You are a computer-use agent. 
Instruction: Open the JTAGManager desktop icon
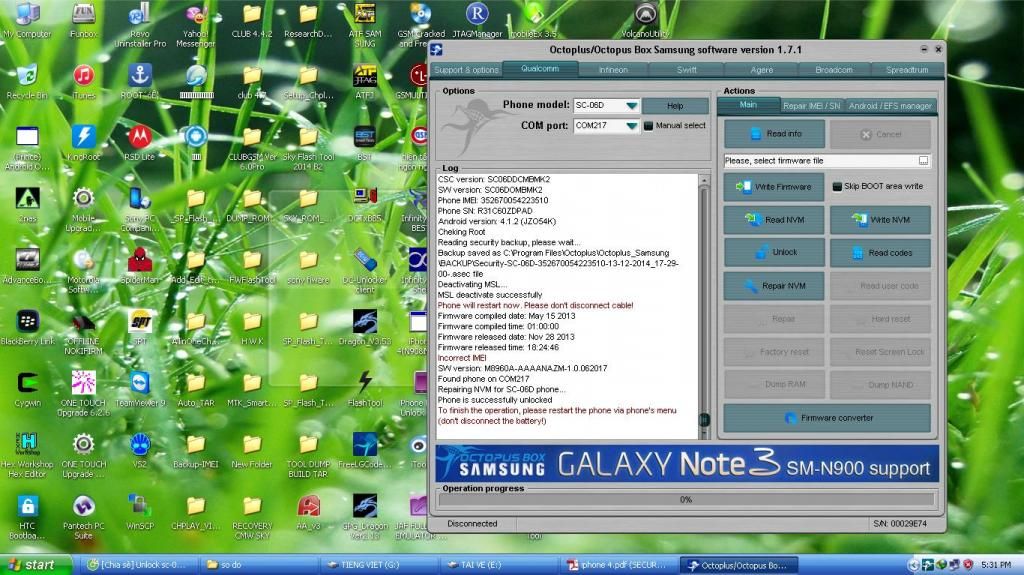pos(477,21)
